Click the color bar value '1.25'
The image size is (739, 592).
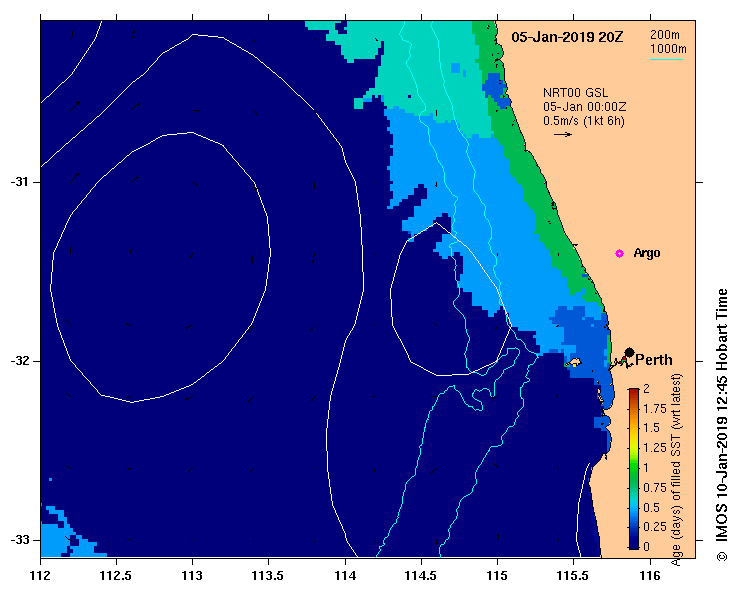655,448
